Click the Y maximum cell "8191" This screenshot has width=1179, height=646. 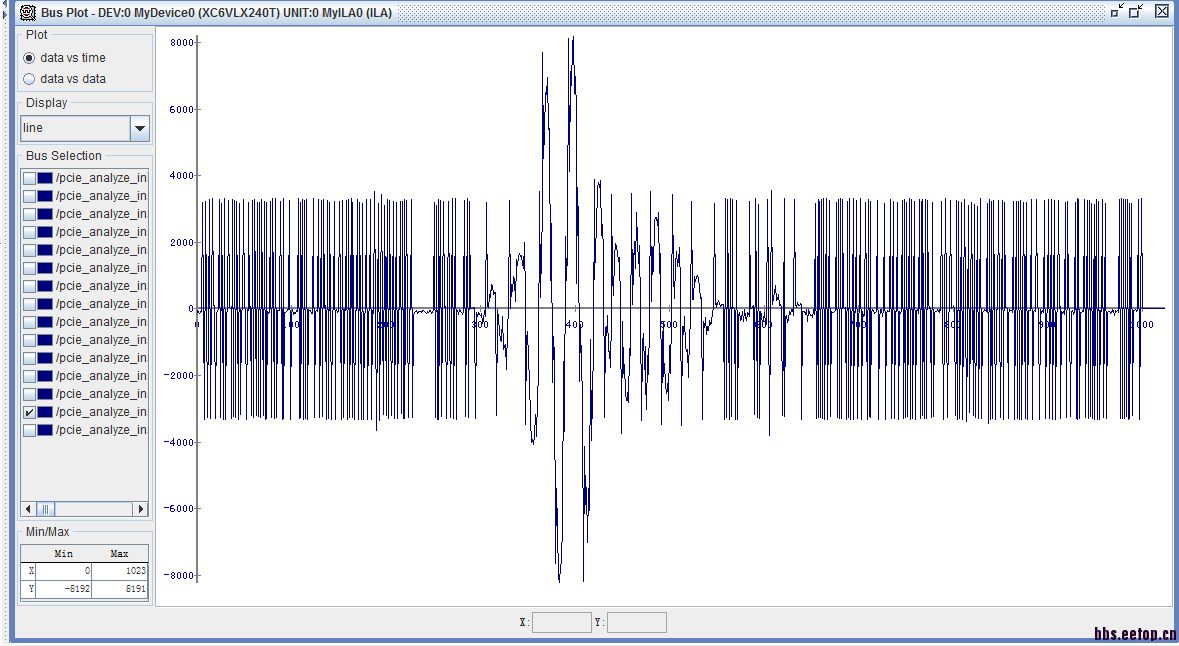click(x=120, y=589)
